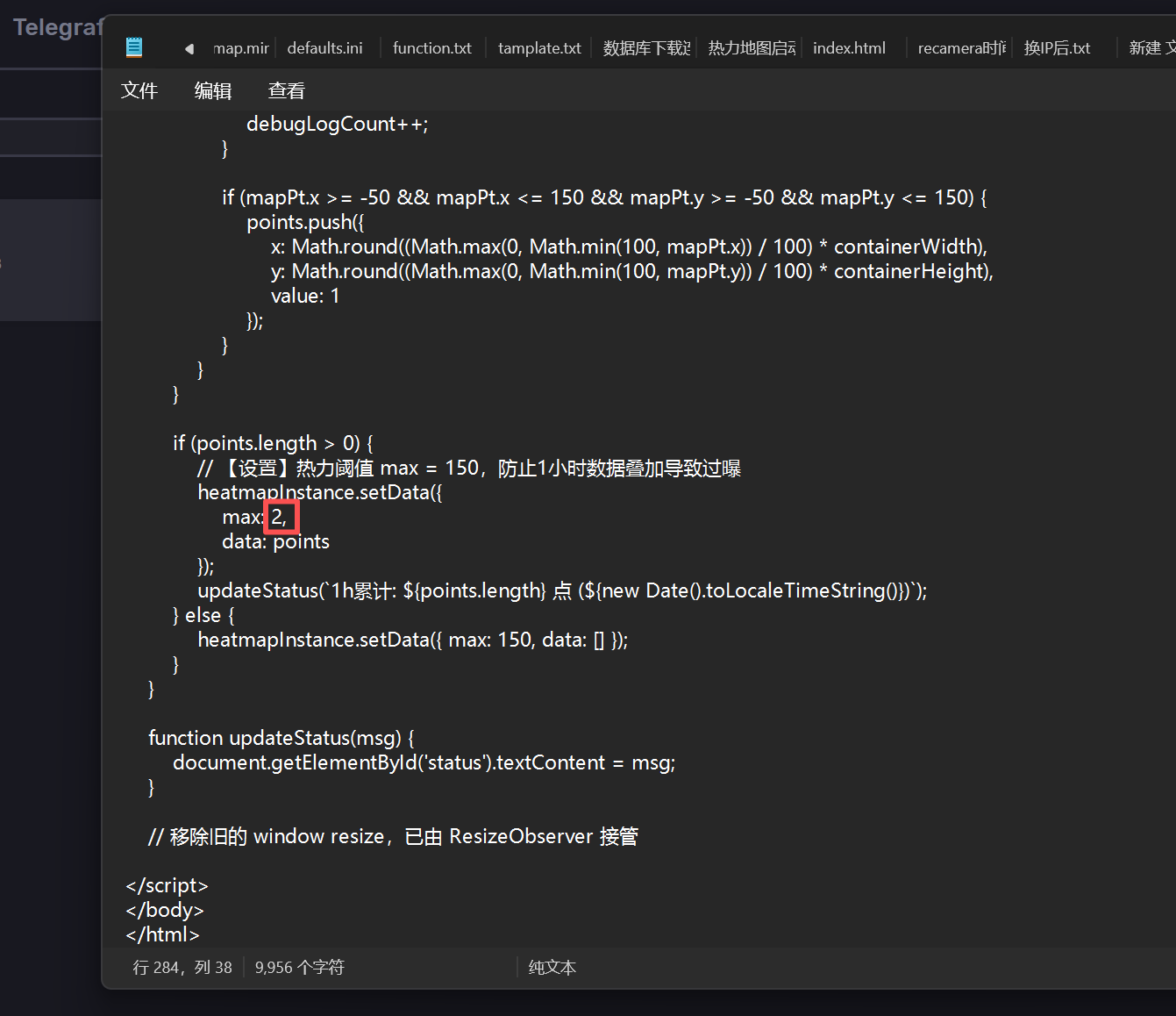Switch to the 换IP后.txt tab
The image size is (1176, 1016).
[1057, 48]
